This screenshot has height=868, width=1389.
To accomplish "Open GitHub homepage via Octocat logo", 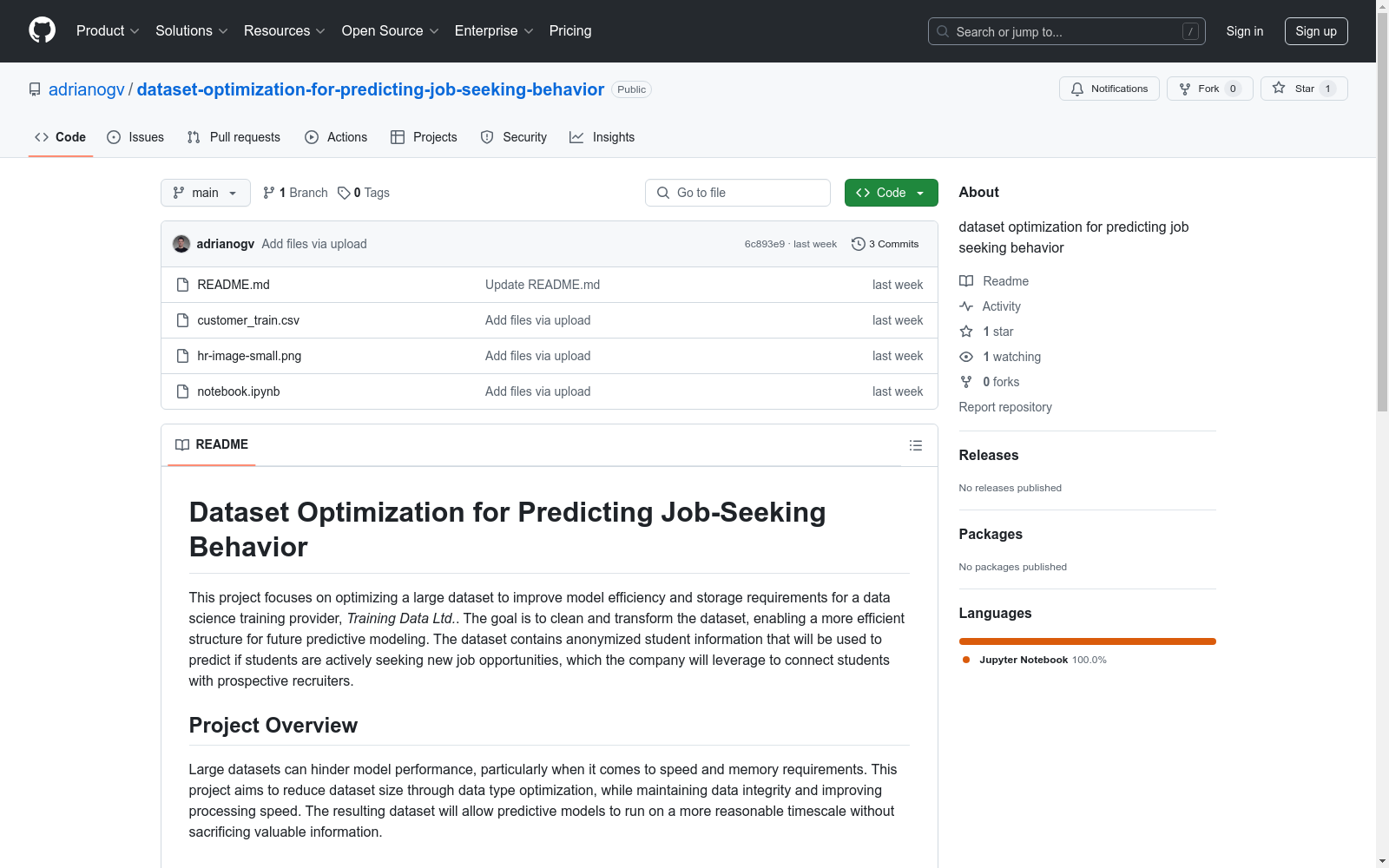I will [42, 30].
